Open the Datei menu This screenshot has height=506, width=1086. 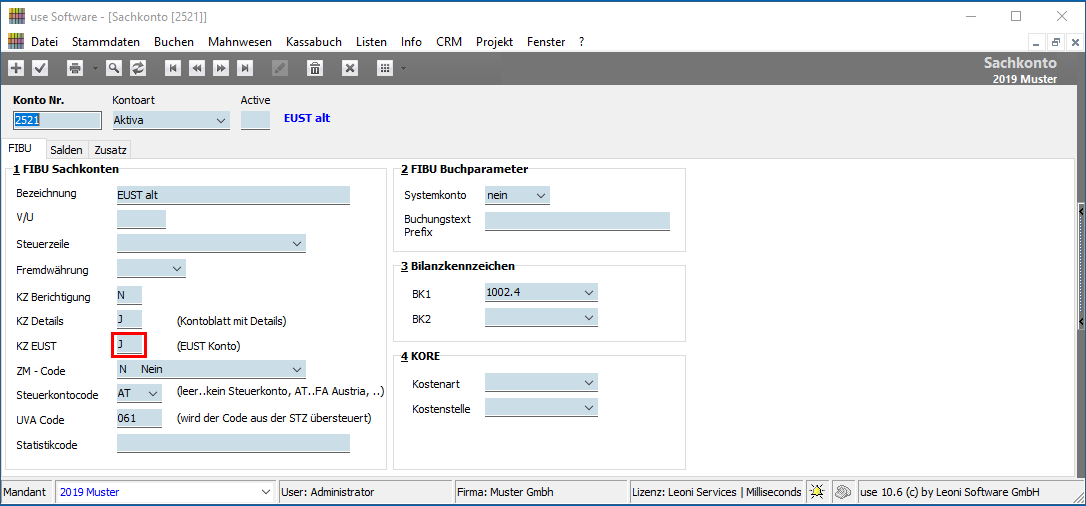[x=44, y=42]
